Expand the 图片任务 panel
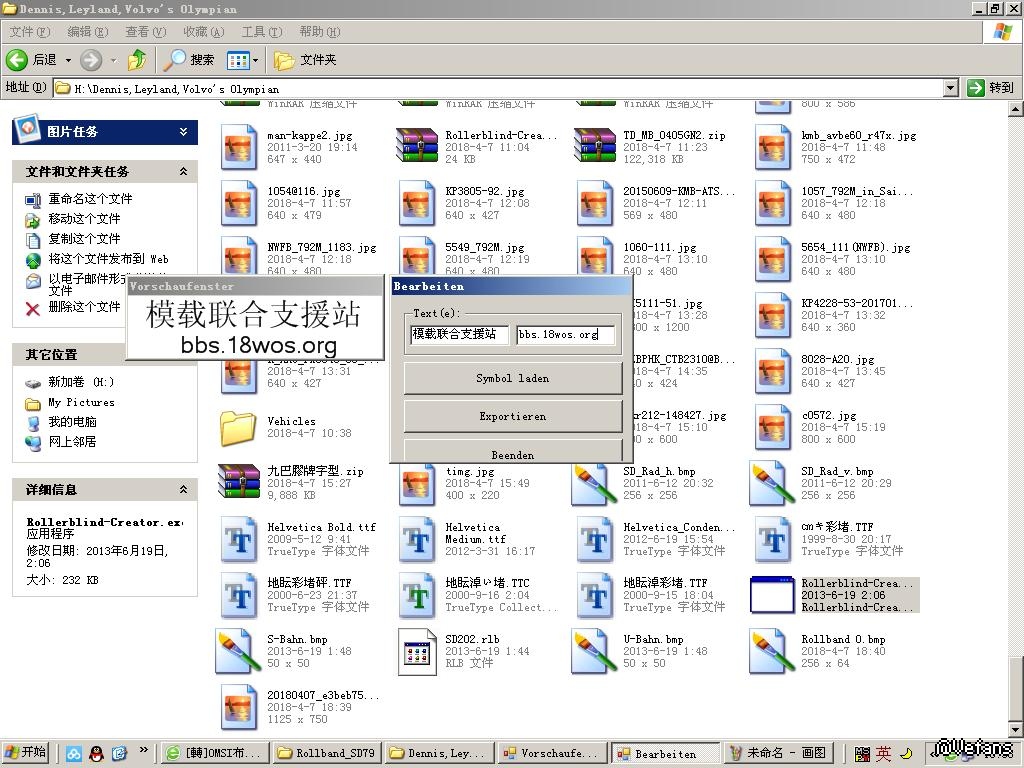Viewport: 1024px width, 768px height. pyautogui.click(x=183, y=131)
